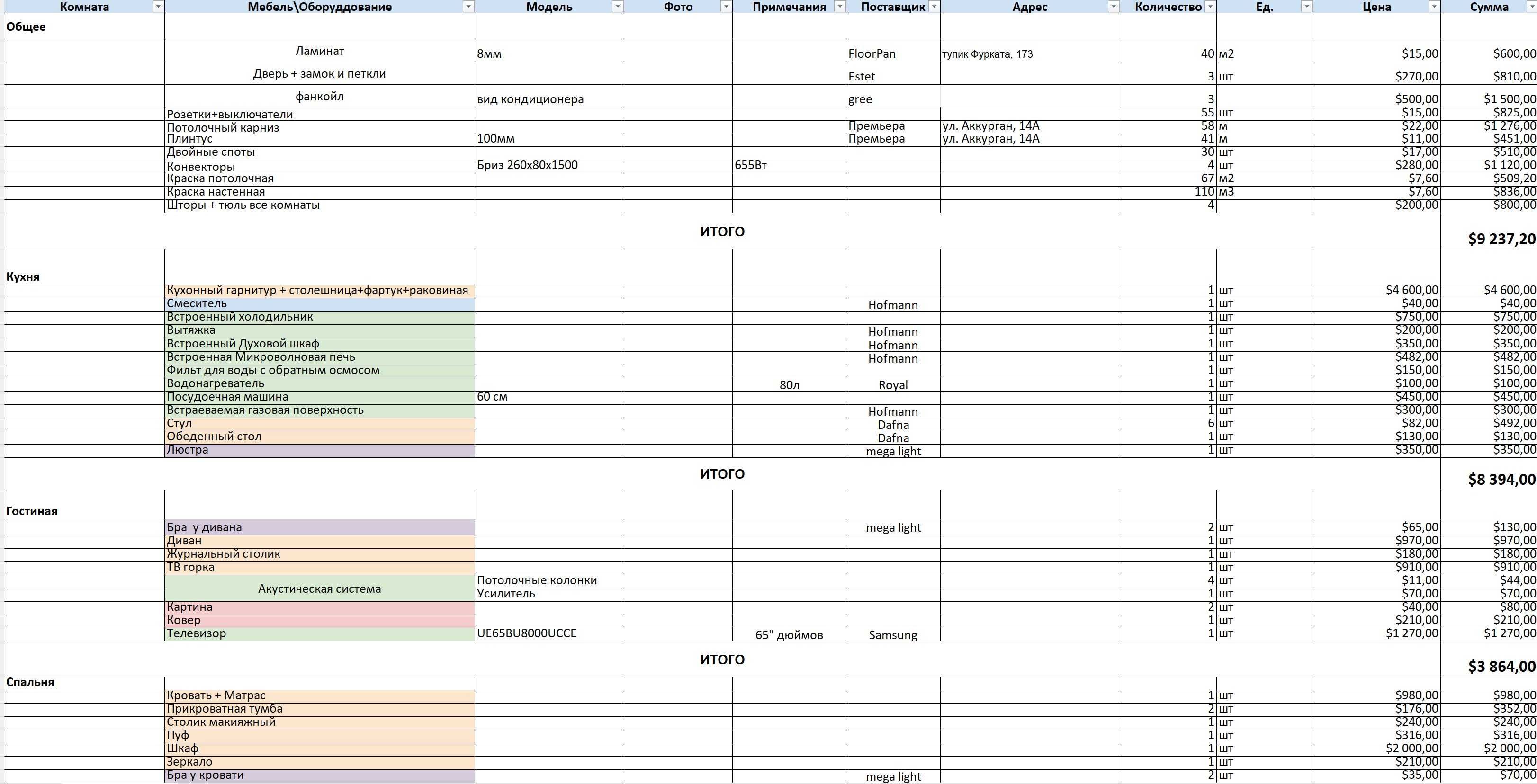Select Шторы + тюль все комнаты cell

[320, 205]
